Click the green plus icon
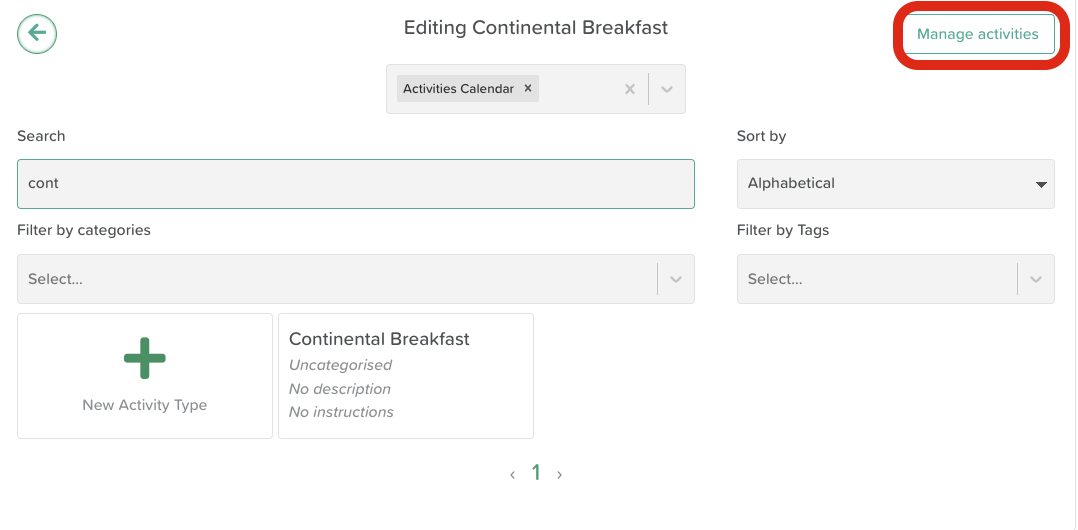Viewport: 1078px width, 530px height. [x=145, y=358]
